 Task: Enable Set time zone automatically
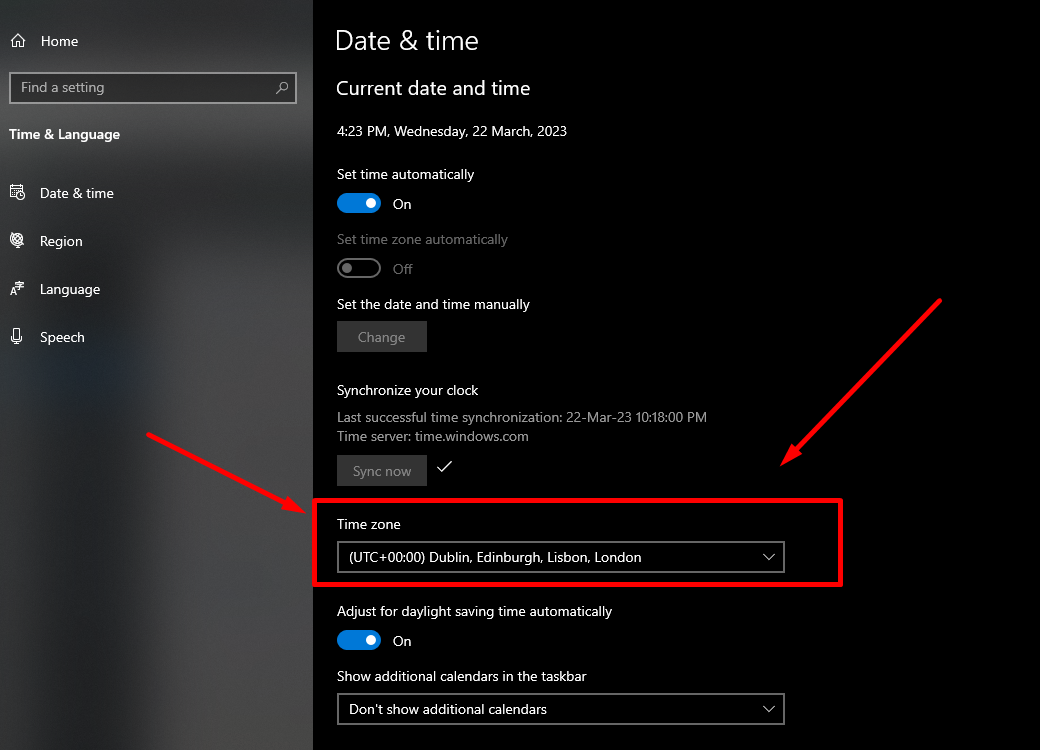(358, 268)
